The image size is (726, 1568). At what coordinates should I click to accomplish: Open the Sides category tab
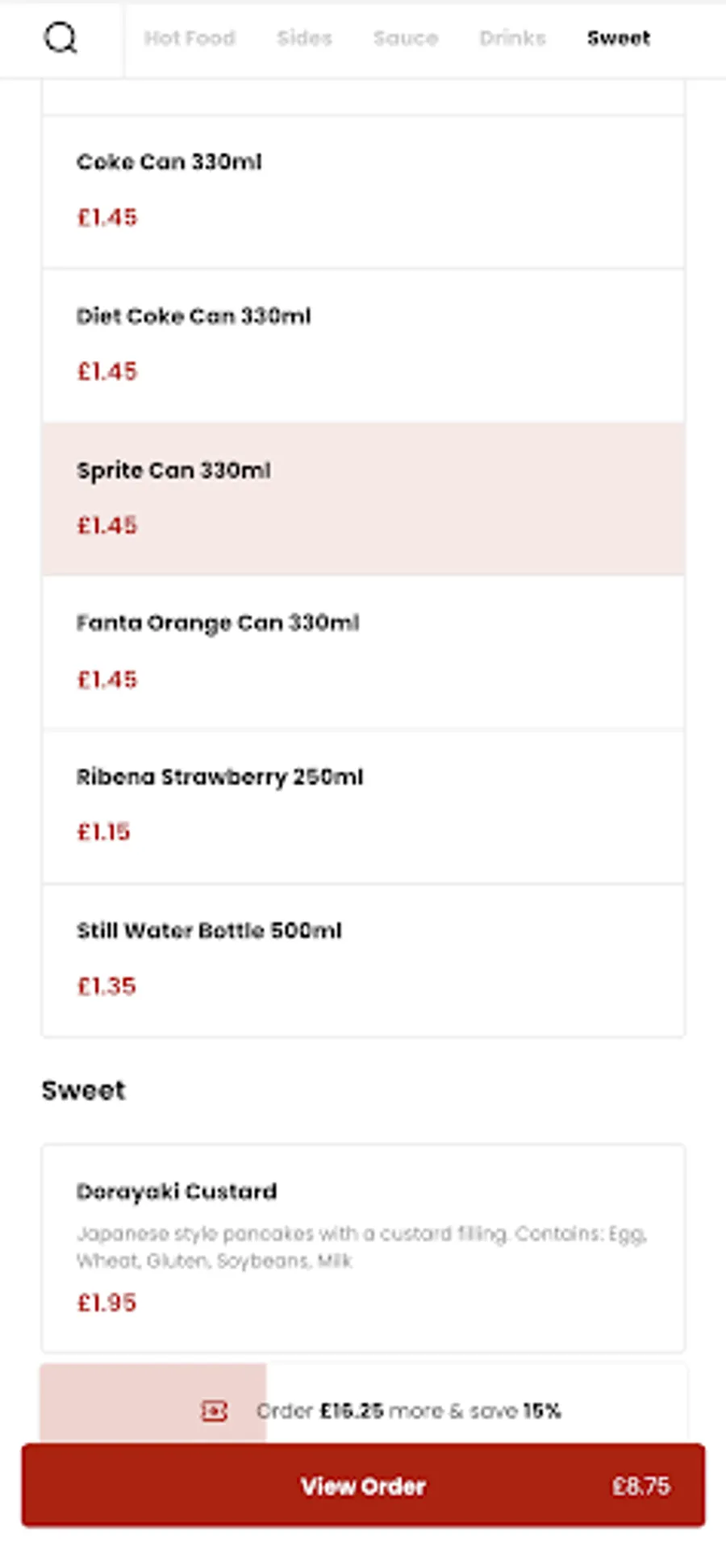304,38
